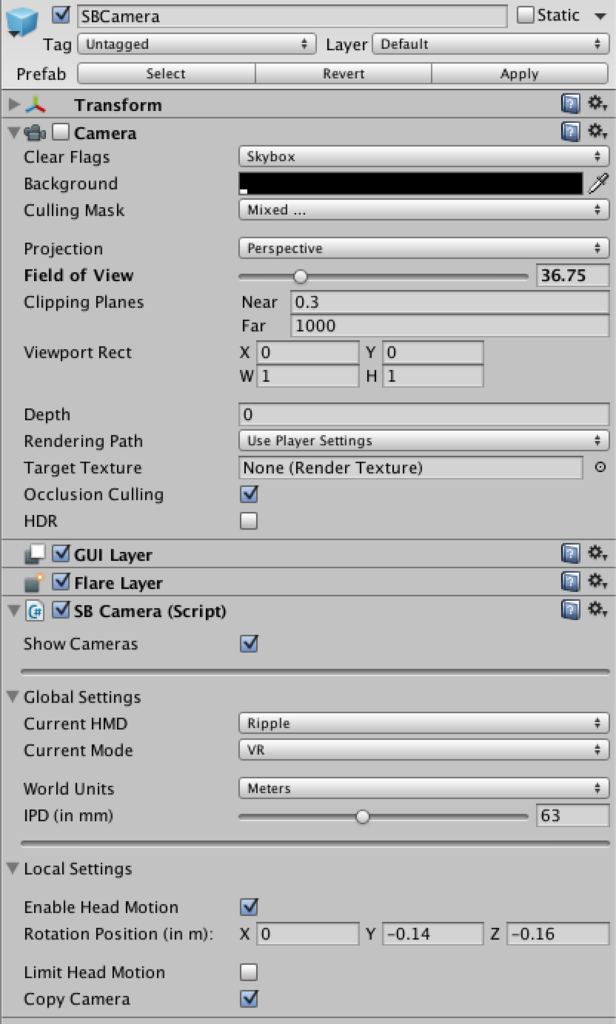Screen dimensions: 616x1024
Task: Open the Culling Mask dropdown
Action: click(424, 210)
